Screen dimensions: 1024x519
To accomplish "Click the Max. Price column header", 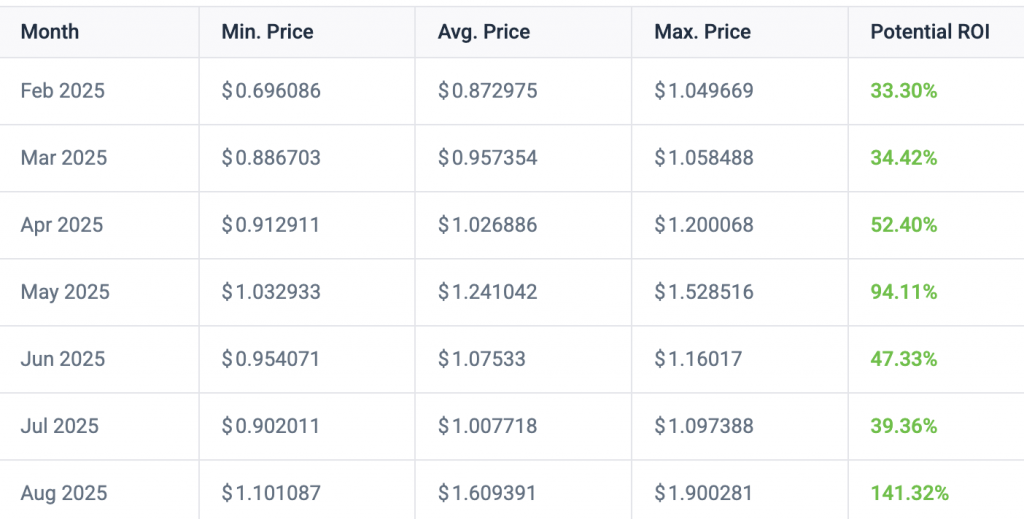I will (x=702, y=32).
